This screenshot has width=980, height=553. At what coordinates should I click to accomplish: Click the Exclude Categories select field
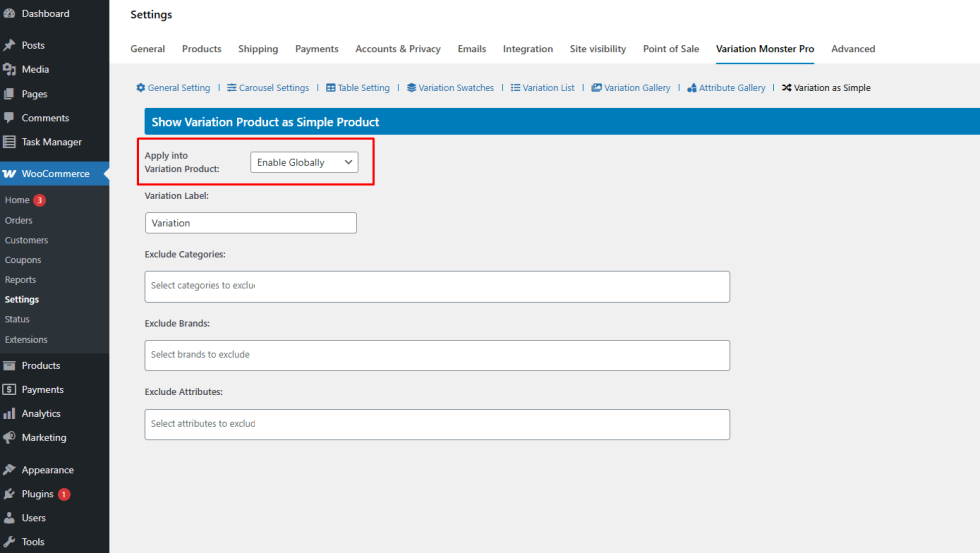(438, 287)
